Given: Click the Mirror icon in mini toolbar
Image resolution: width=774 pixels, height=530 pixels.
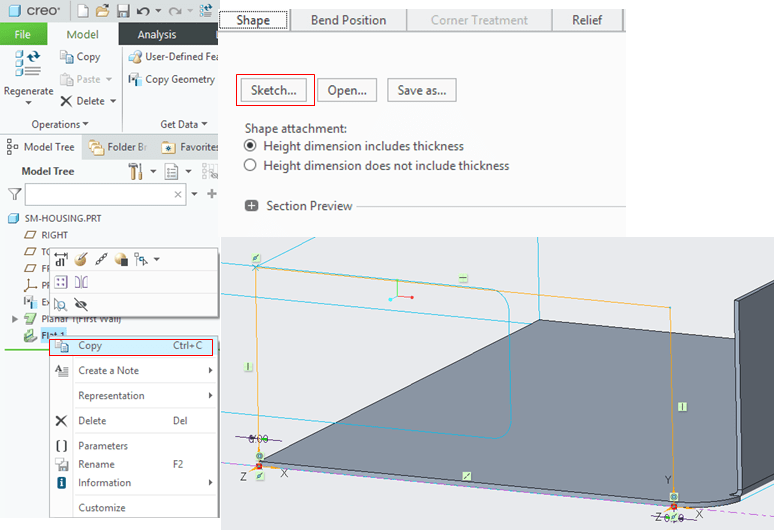Looking at the screenshot, I should pos(81,282).
